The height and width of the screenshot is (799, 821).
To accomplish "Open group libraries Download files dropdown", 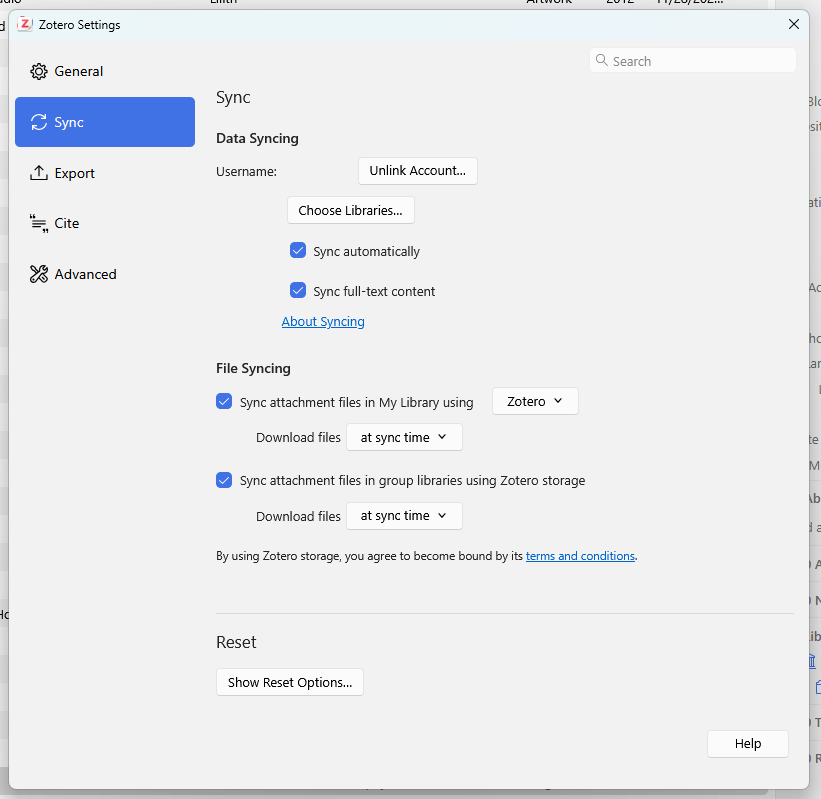I will [x=404, y=516].
